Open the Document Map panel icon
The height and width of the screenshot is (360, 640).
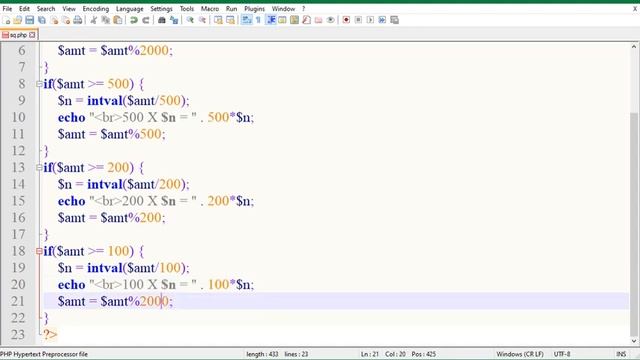294,20
